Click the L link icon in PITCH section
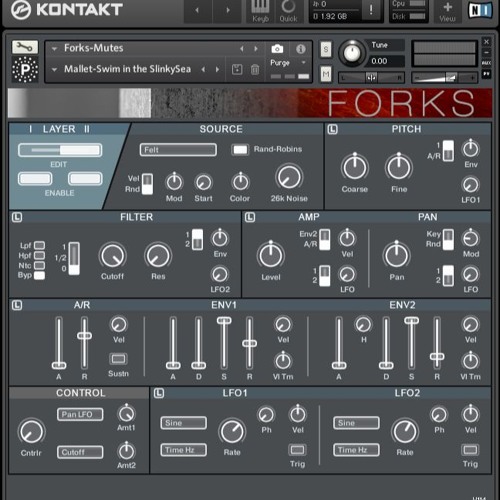The height and width of the screenshot is (500, 500). tap(332, 129)
